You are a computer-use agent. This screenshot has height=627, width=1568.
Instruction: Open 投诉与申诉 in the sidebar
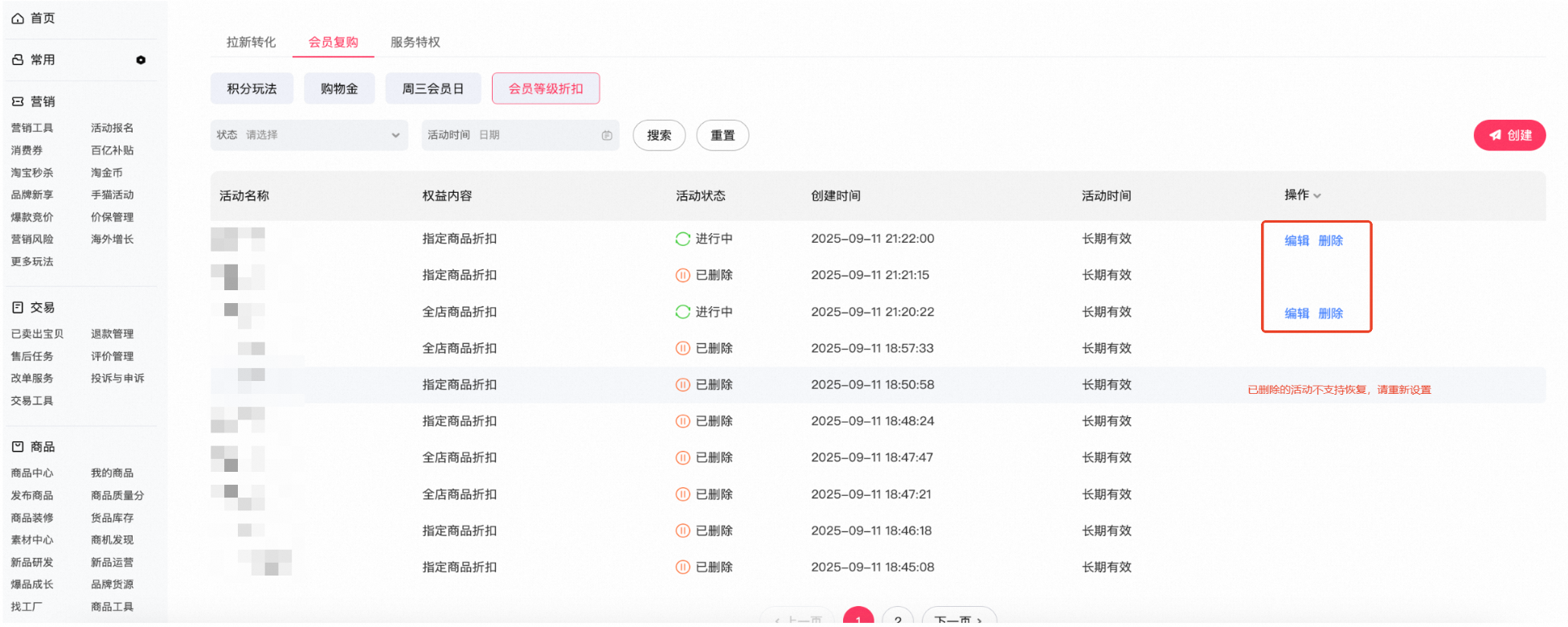(117, 378)
